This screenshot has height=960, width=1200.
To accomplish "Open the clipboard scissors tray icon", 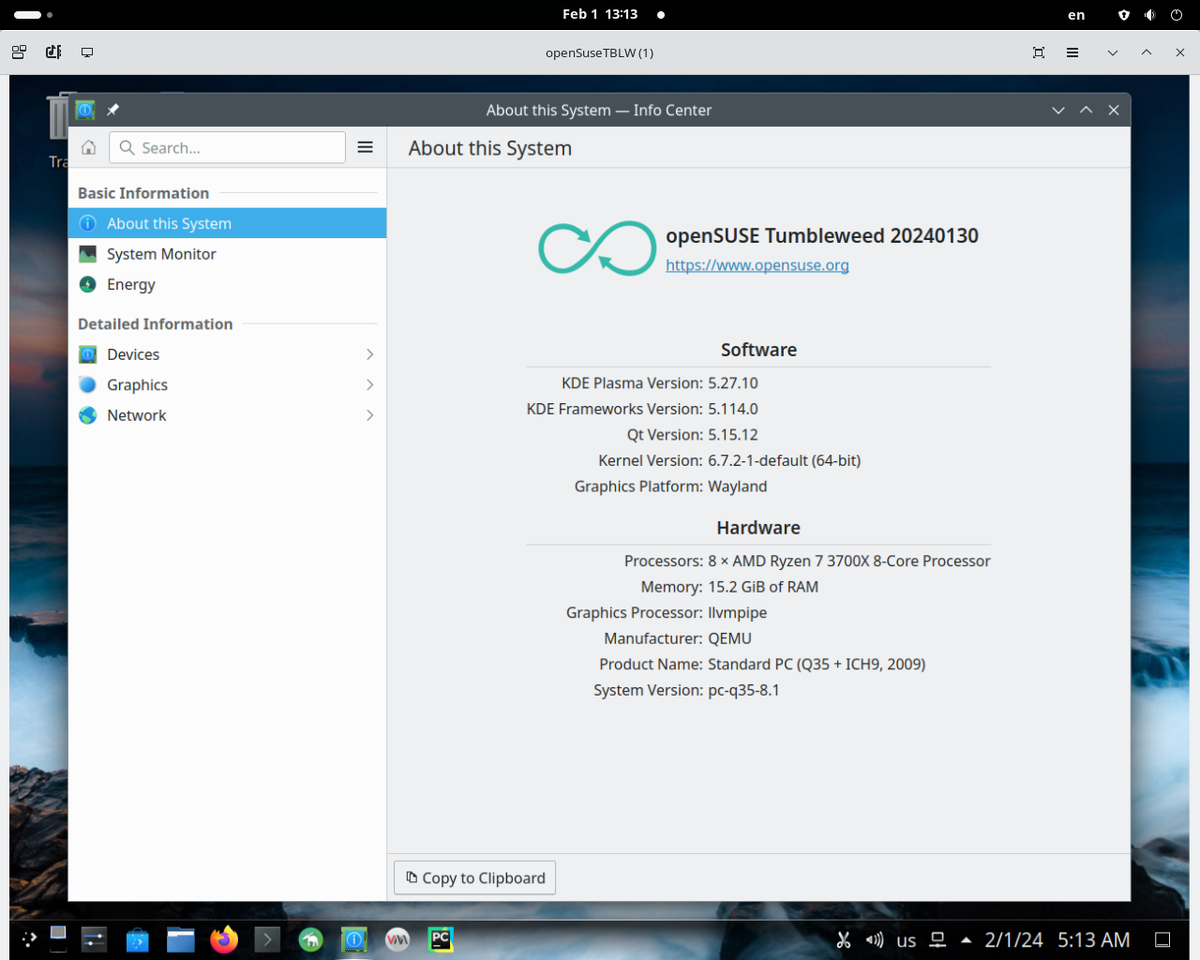I will (x=843, y=940).
